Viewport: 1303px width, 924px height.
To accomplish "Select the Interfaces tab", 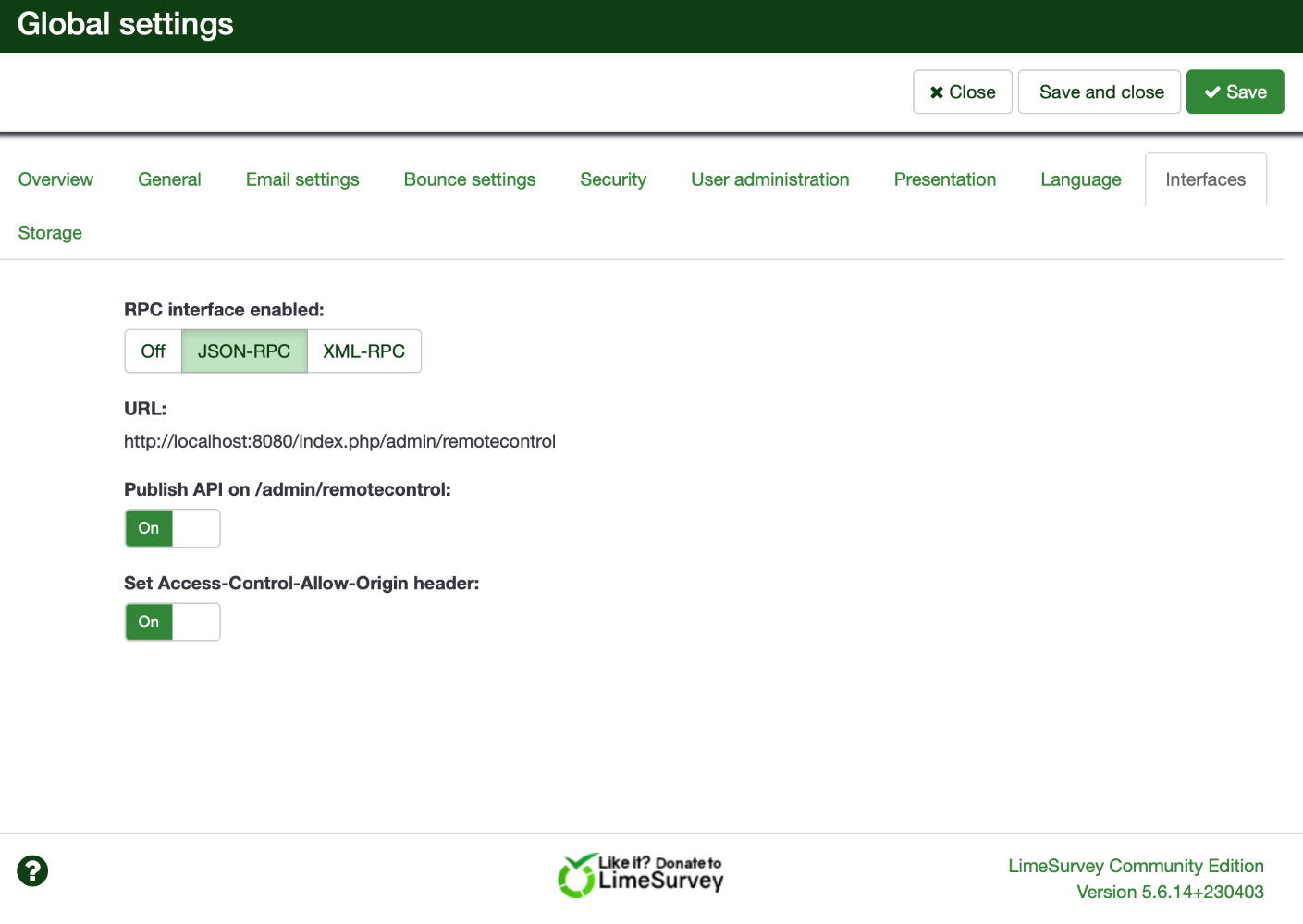I will coord(1206,179).
